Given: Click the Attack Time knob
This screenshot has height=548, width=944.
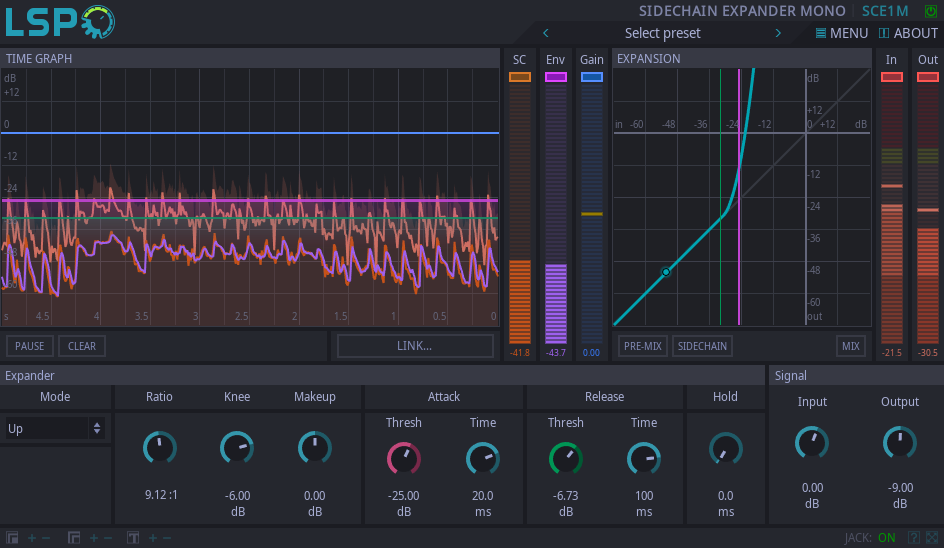Looking at the screenshot, I should pos(483,459).
